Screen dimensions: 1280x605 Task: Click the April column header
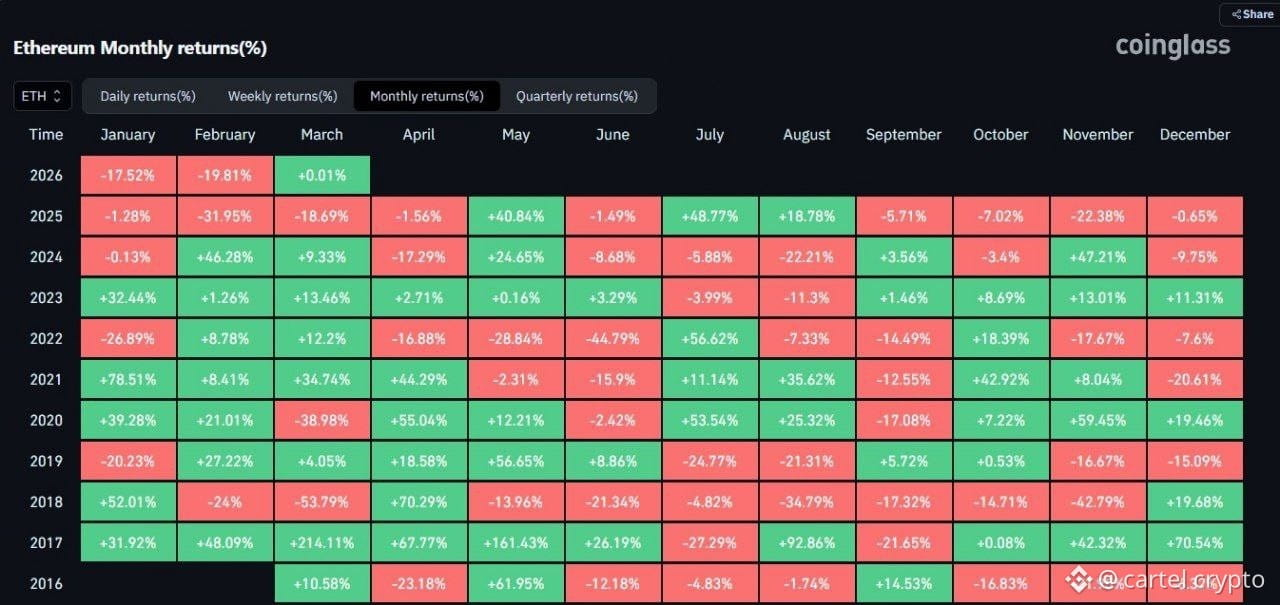[x=419, y=134]
